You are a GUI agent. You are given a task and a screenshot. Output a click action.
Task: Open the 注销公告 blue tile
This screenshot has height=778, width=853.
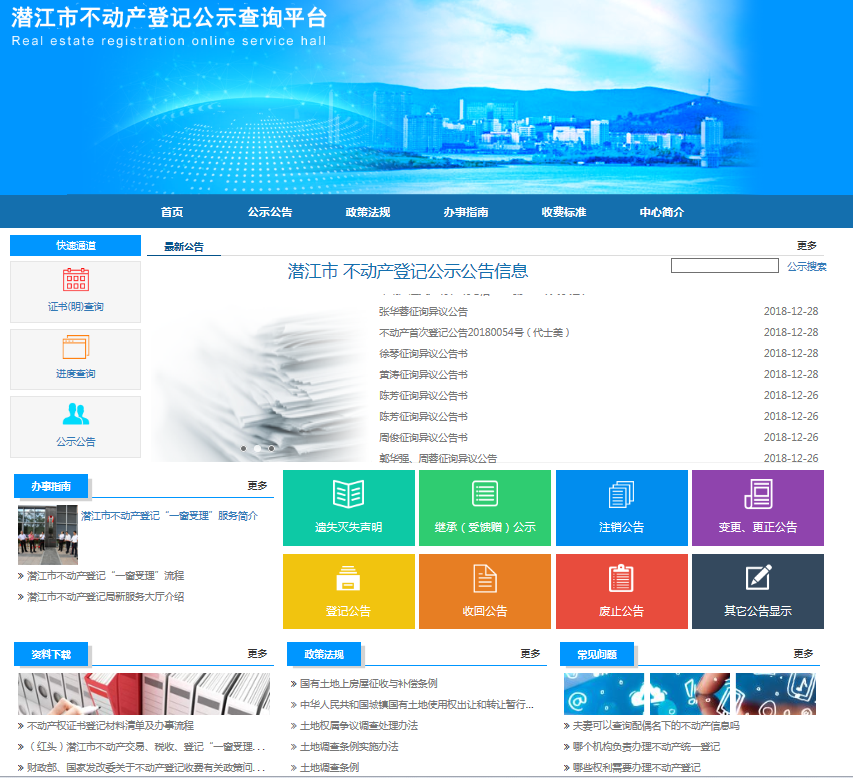(x=621, y=508)
